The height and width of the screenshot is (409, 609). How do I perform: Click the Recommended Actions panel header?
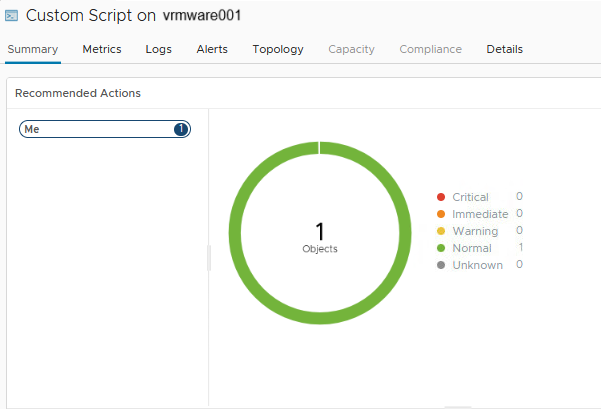click(x=78, y=93)
